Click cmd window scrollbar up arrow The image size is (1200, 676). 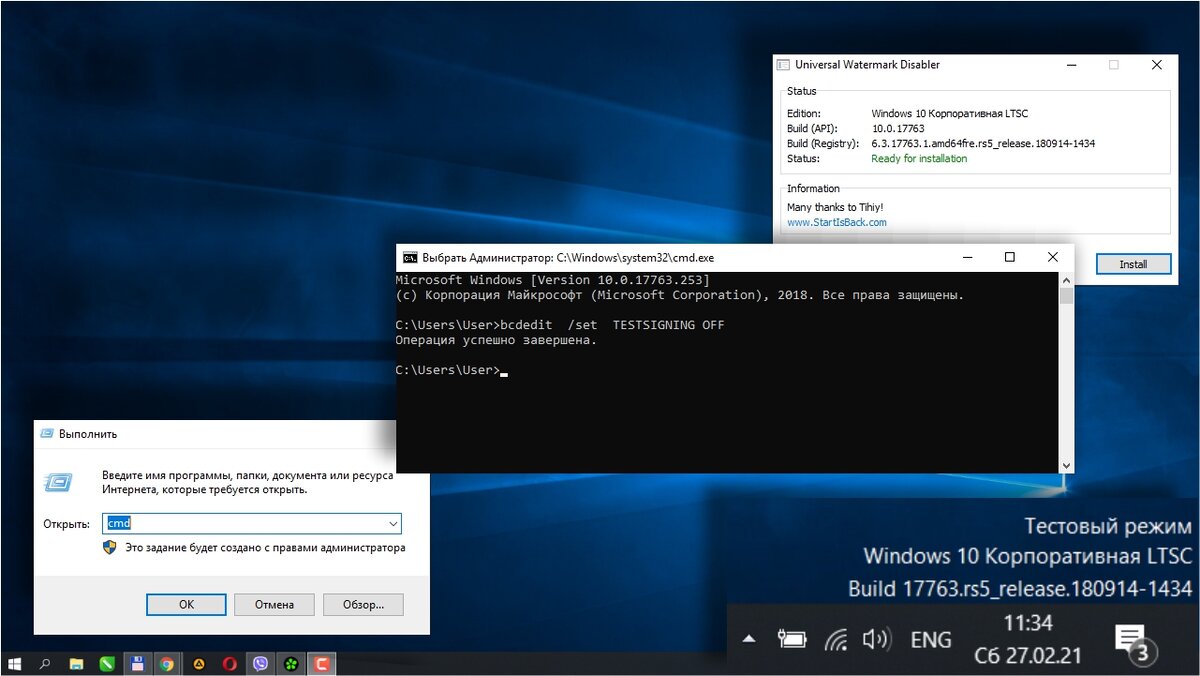click(x=1066, y=279)
